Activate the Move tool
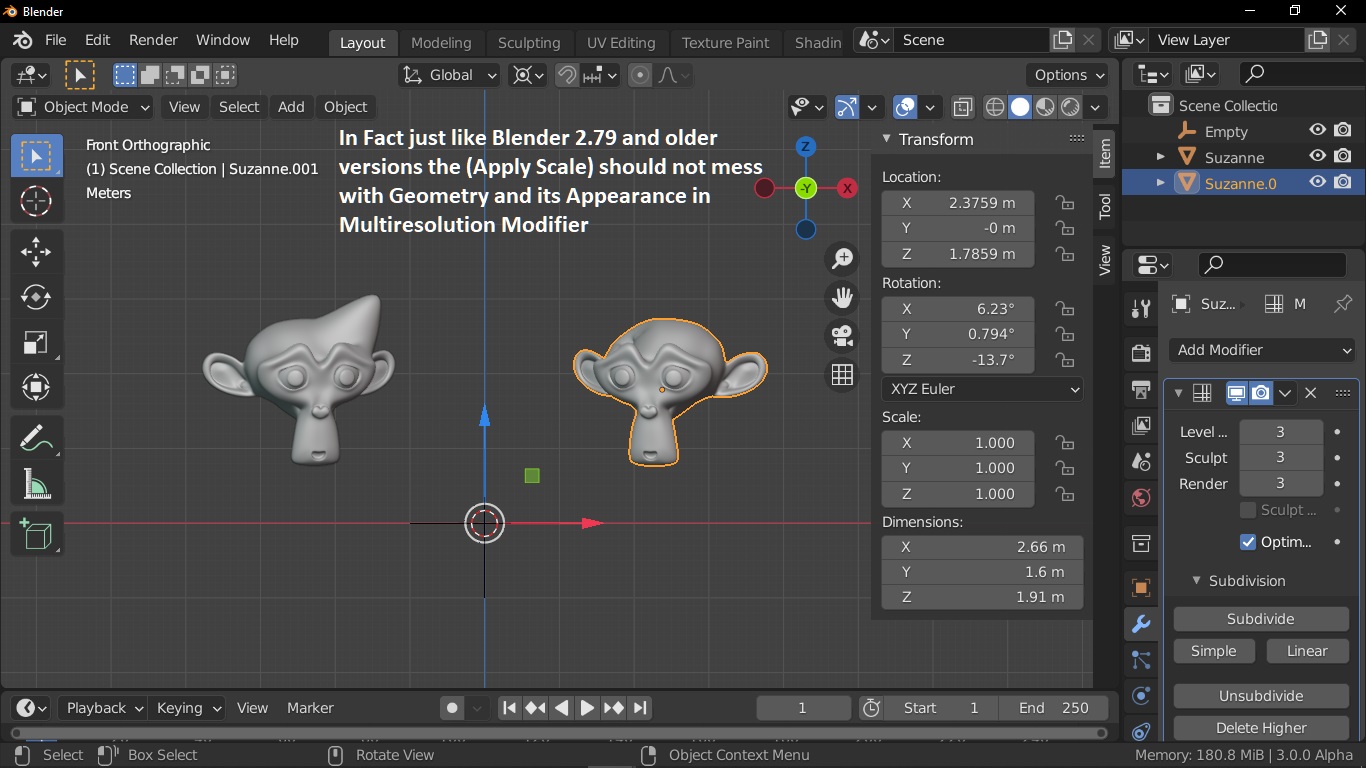 pyautogui.click(x=36, y=252)
